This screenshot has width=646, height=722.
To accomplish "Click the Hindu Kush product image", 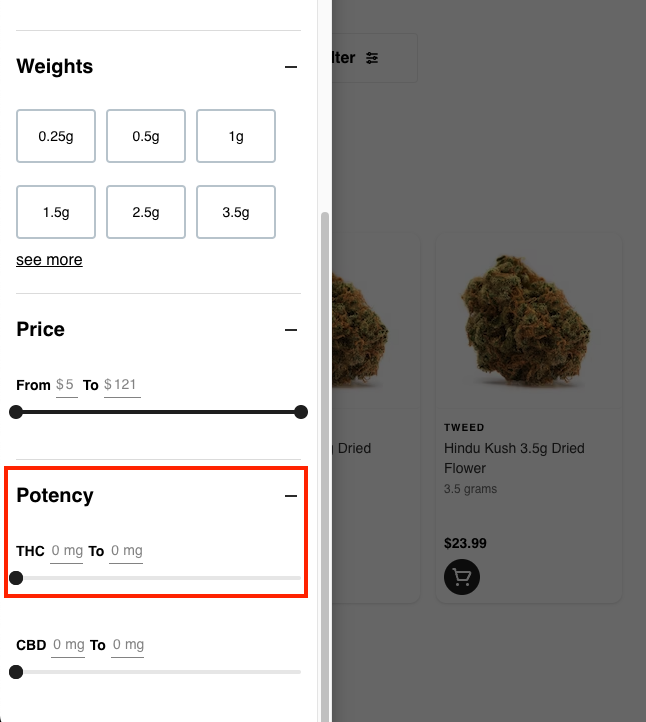I will 527,320.
